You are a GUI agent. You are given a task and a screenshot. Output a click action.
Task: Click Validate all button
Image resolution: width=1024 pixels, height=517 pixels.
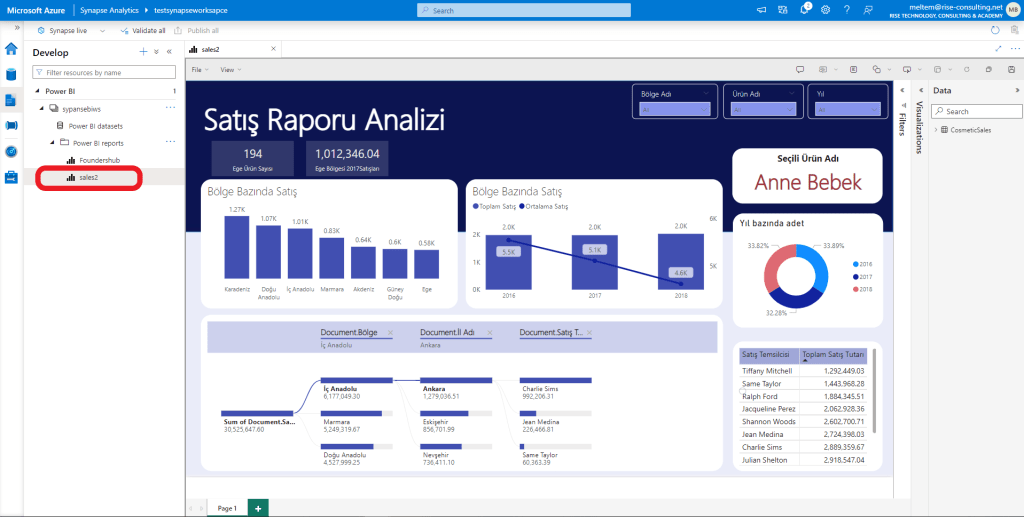click(142, 31)
